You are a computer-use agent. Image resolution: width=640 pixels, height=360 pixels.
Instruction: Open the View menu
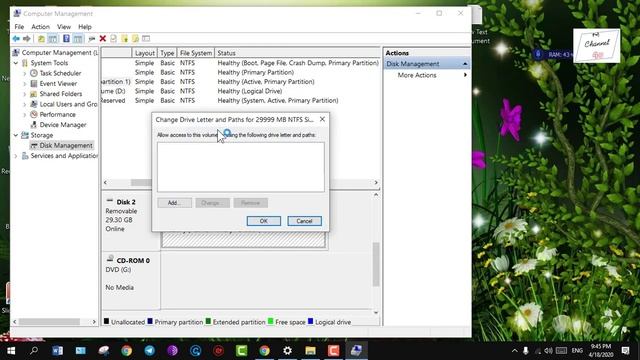(64, 27)
